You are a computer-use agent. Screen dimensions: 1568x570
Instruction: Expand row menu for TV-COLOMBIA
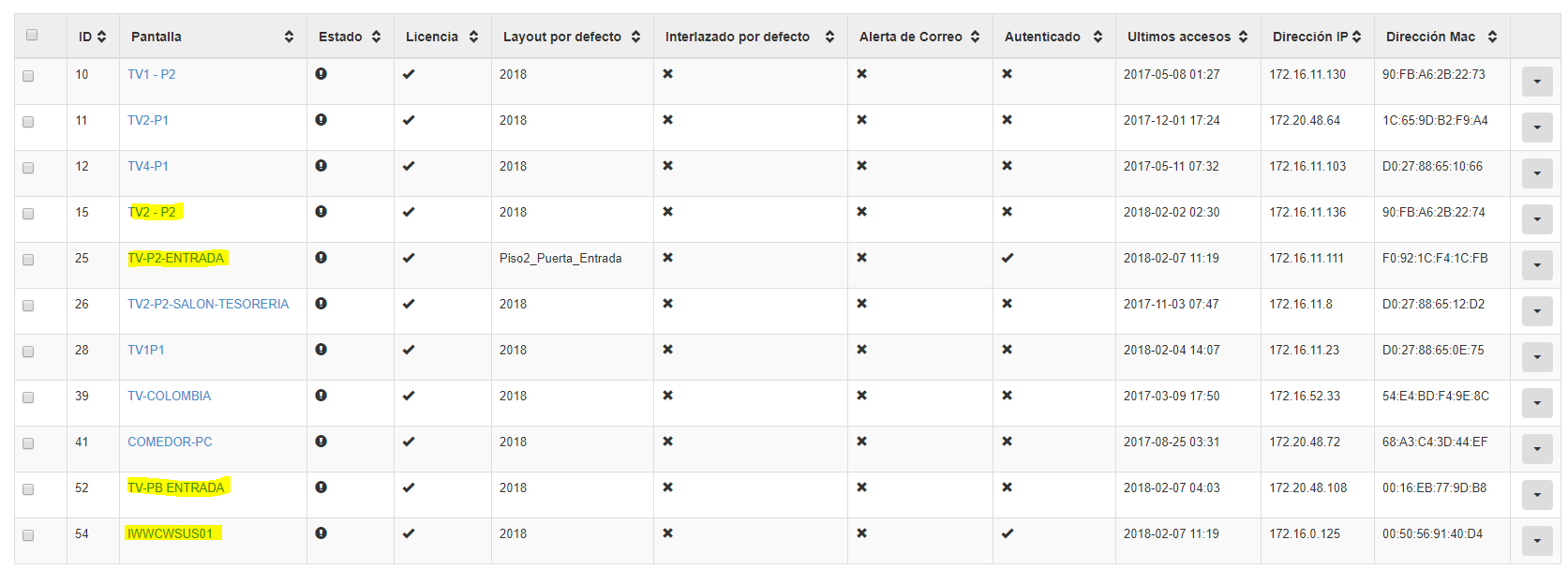point(1537,403)
